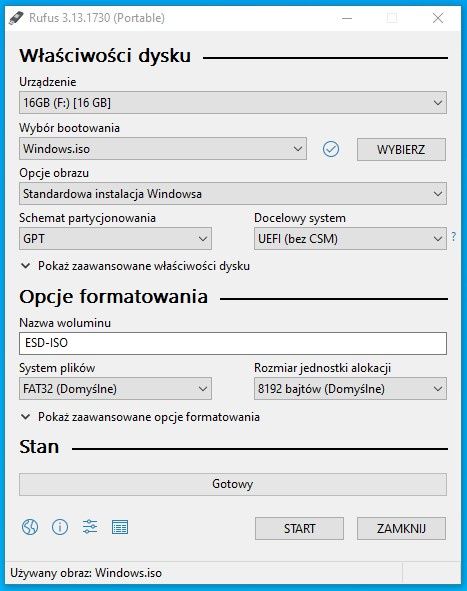Click the Stan heading

point(39,447)
